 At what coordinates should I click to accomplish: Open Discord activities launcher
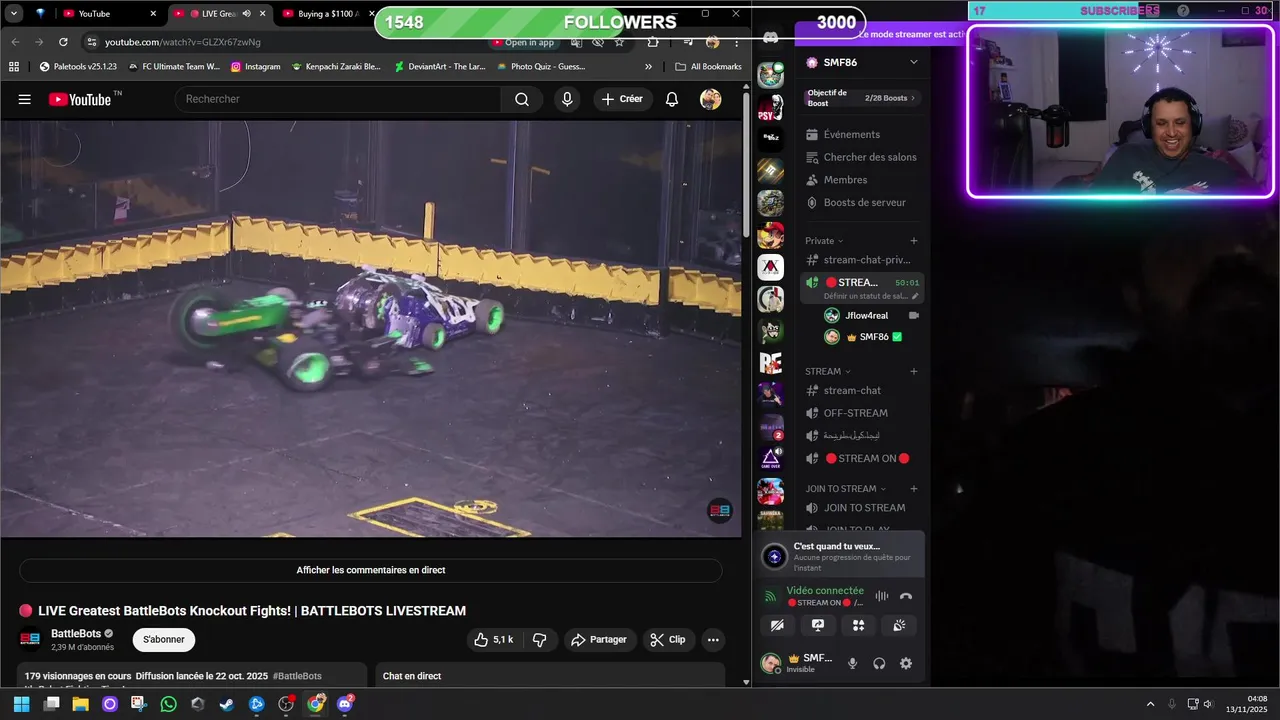(858, 625)
